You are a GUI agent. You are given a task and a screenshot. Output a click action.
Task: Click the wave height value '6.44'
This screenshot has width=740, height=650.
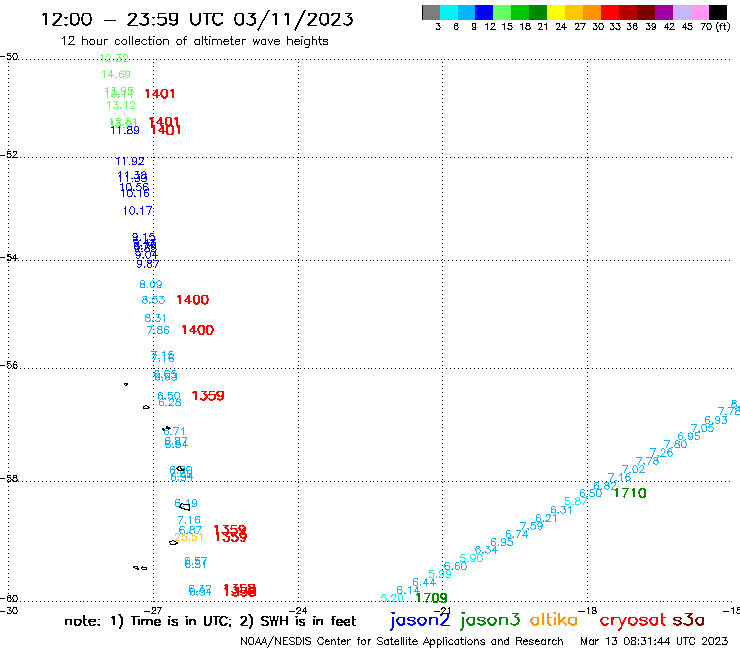click(424, 582)
